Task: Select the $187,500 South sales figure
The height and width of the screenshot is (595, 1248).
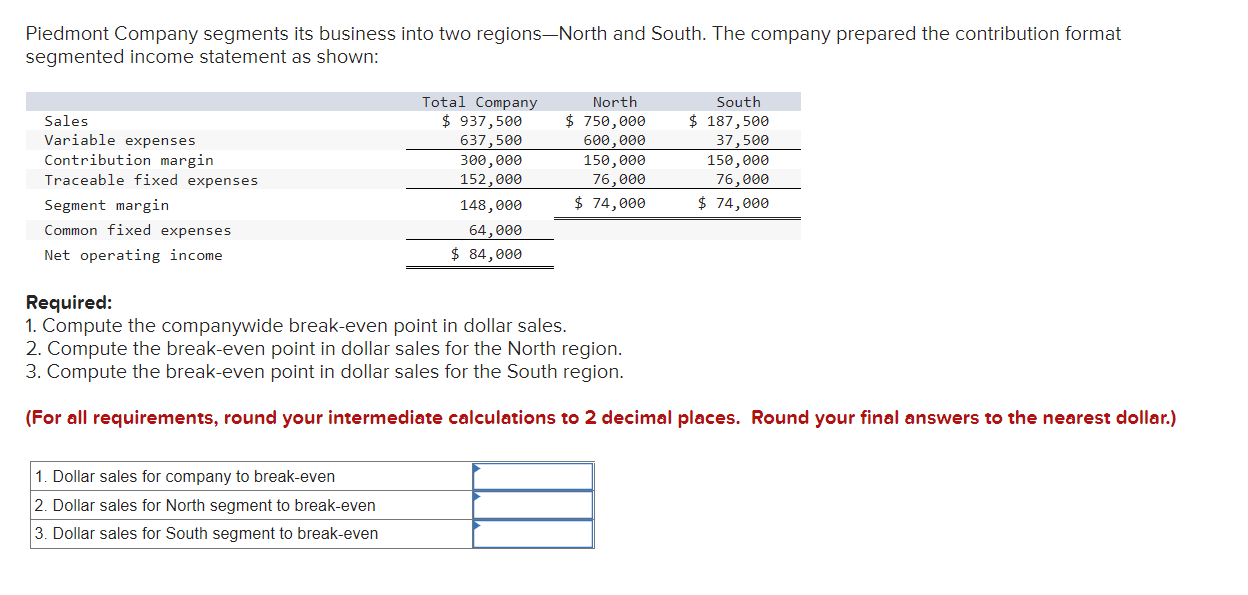Action: (x=729, y=120)
